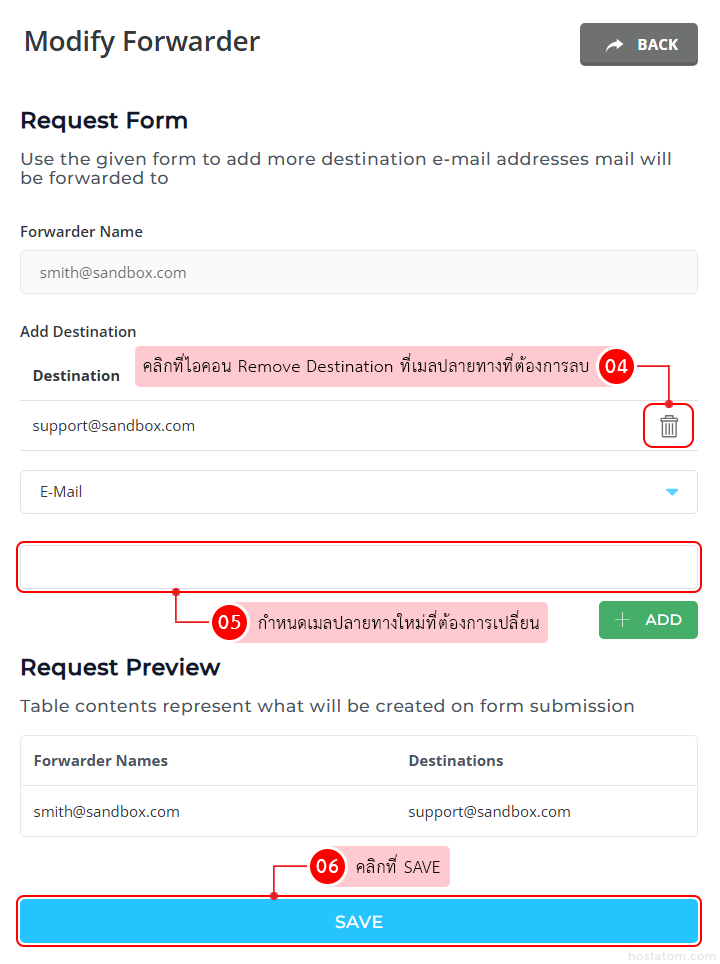Click the Modify Forwarder page title
This screenshot has width=720, height=964.
[142, 42]
